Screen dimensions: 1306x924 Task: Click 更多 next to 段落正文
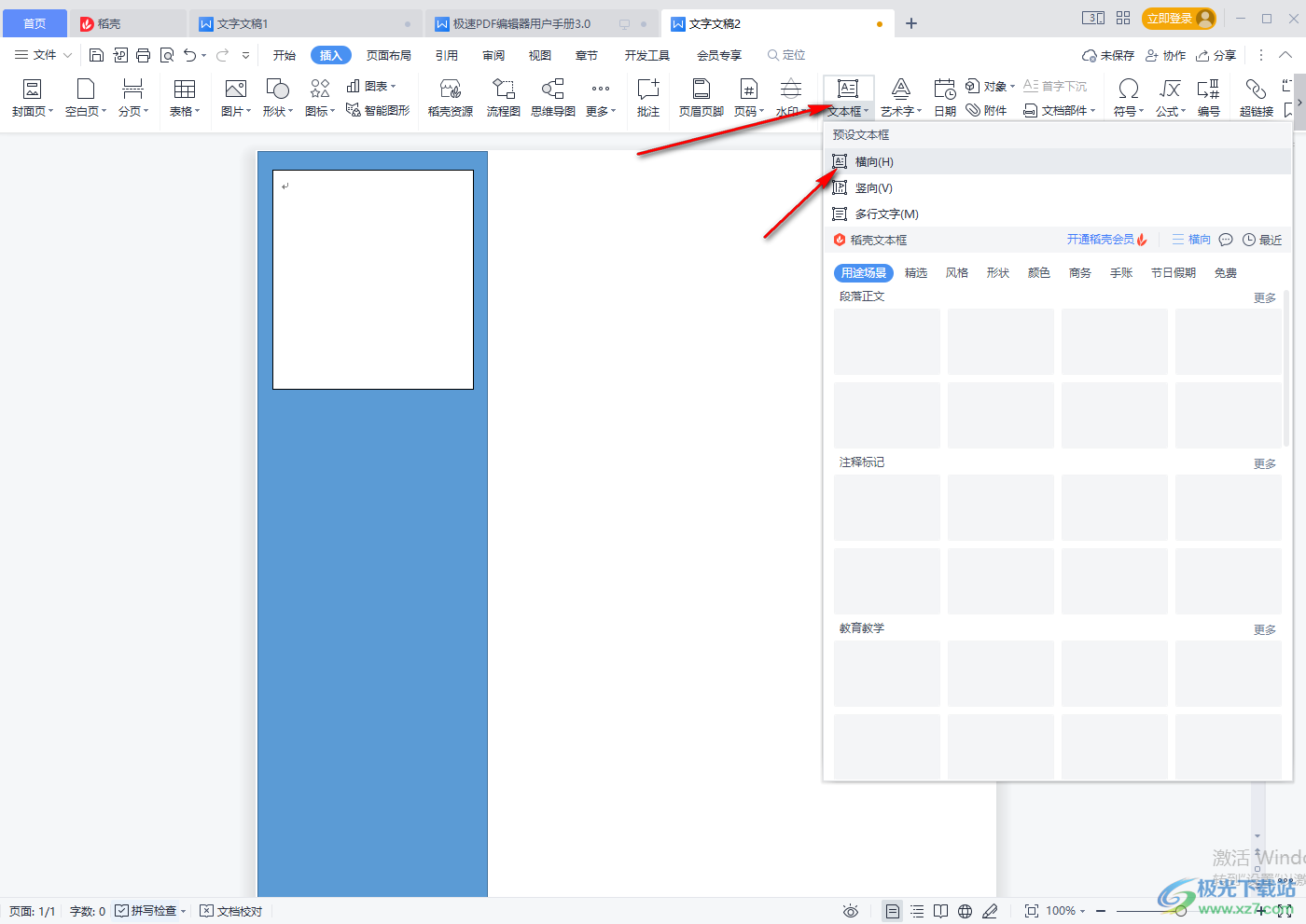1265,297
